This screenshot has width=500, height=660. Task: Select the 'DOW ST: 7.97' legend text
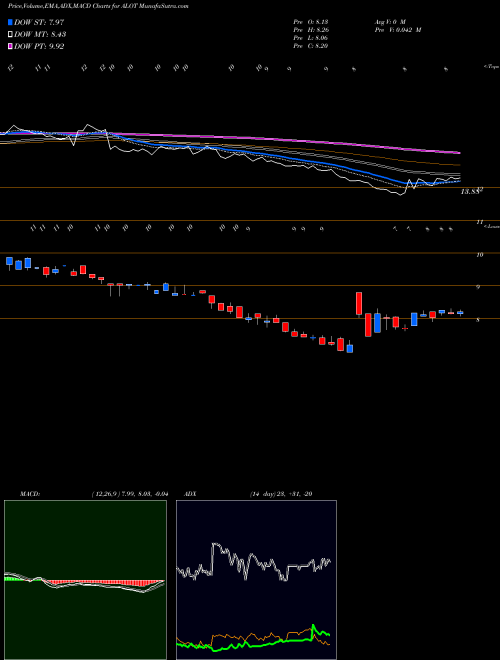pyautogui.click(x=39, y=22)
